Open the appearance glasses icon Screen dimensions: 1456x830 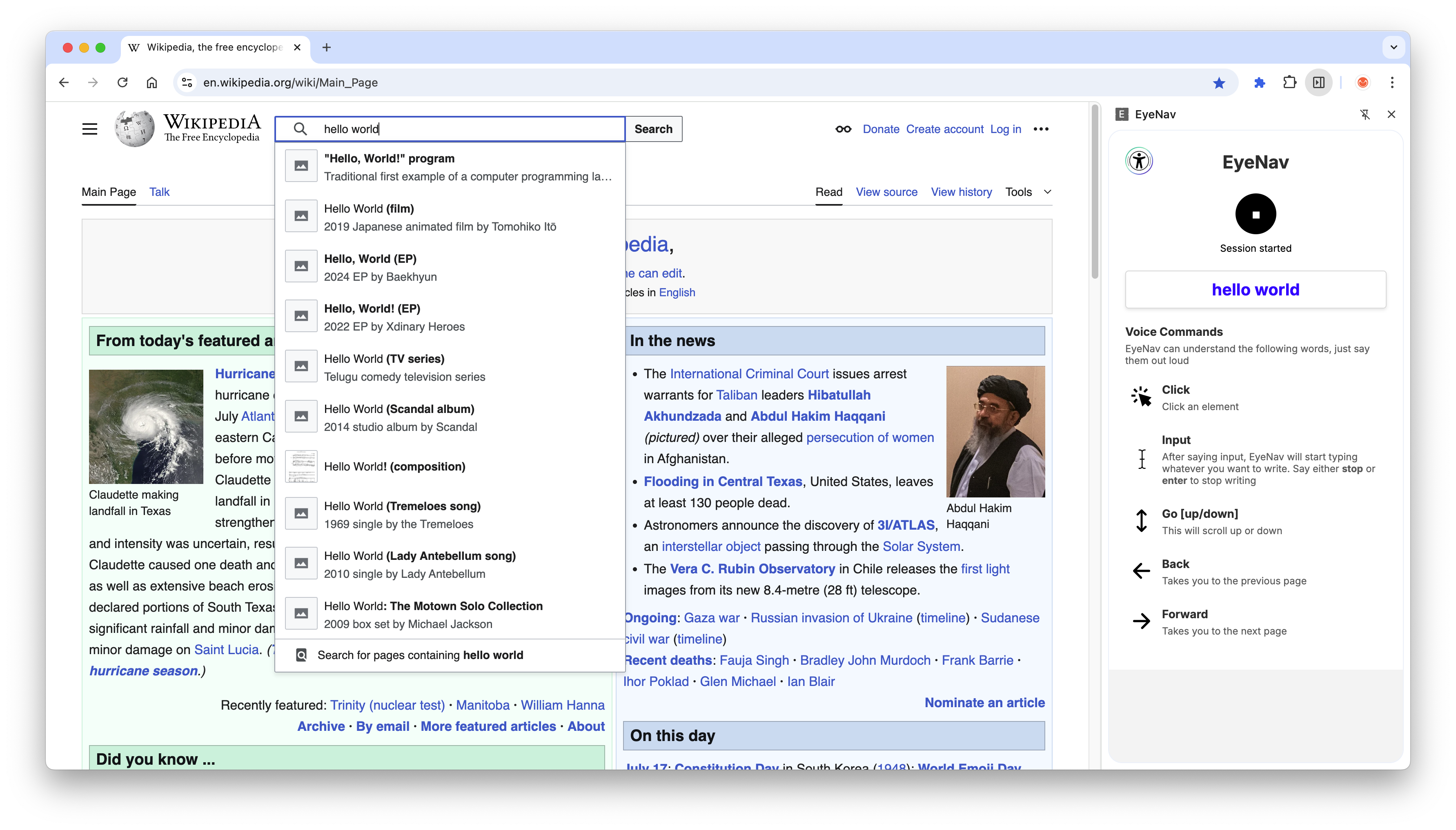(x=843, y=129)
